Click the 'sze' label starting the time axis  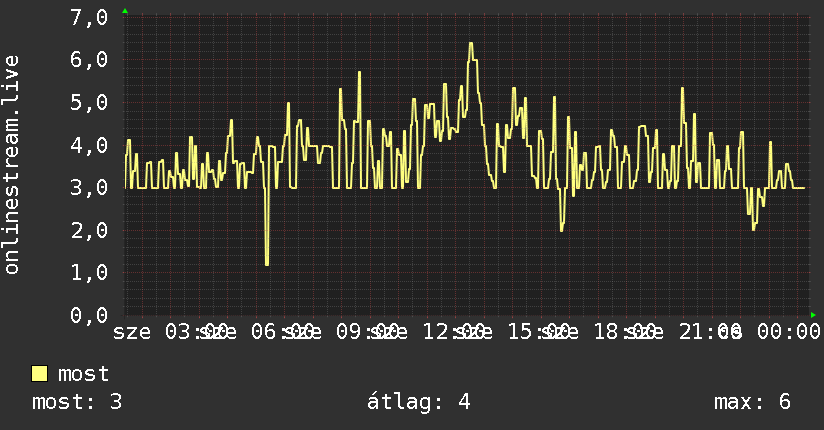132,332
